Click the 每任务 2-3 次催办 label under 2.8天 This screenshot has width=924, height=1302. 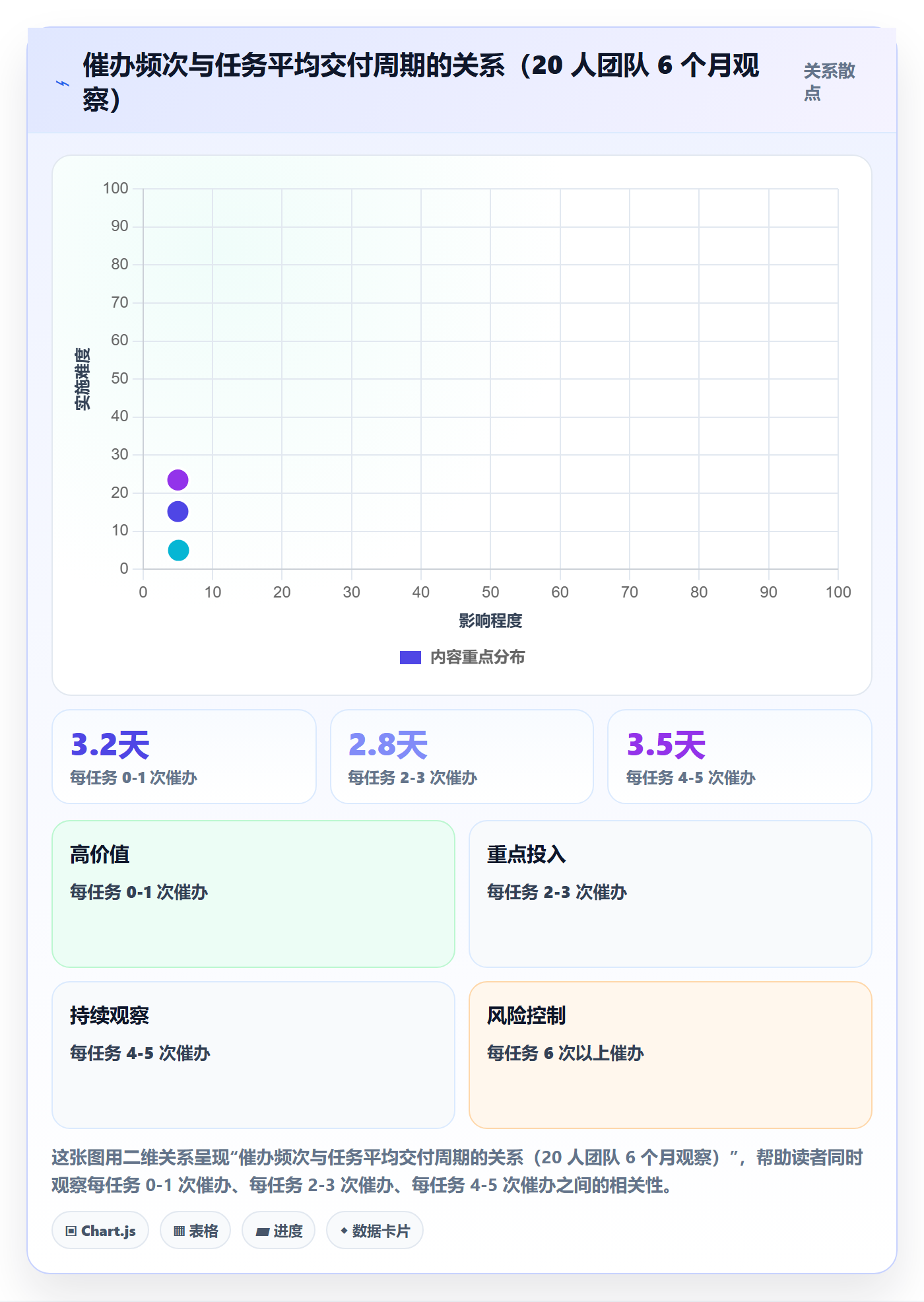(412, 778)
